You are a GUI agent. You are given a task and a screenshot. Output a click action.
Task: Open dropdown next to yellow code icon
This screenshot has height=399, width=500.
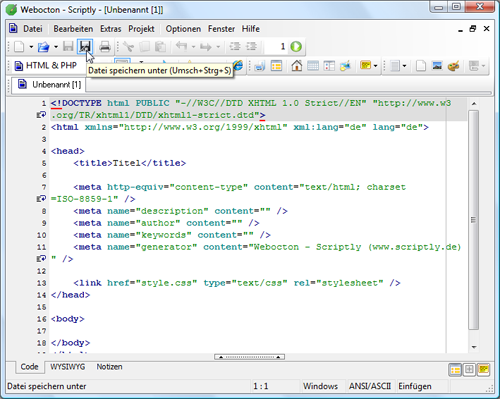376,66
